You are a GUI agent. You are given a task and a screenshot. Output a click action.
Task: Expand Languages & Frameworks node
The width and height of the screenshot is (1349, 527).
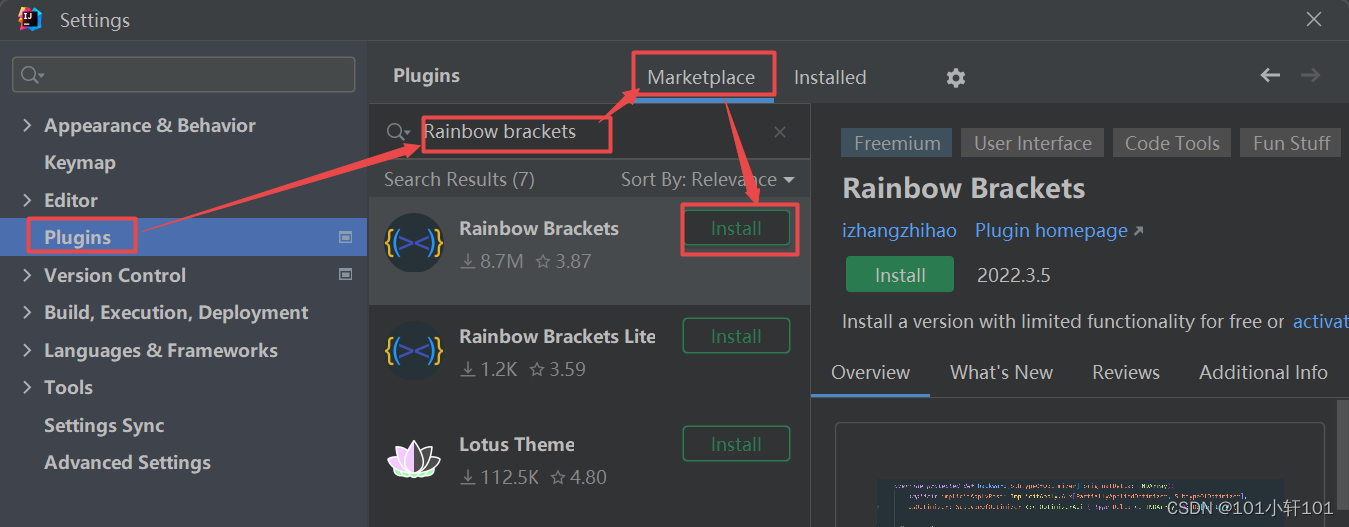[27, 350]
